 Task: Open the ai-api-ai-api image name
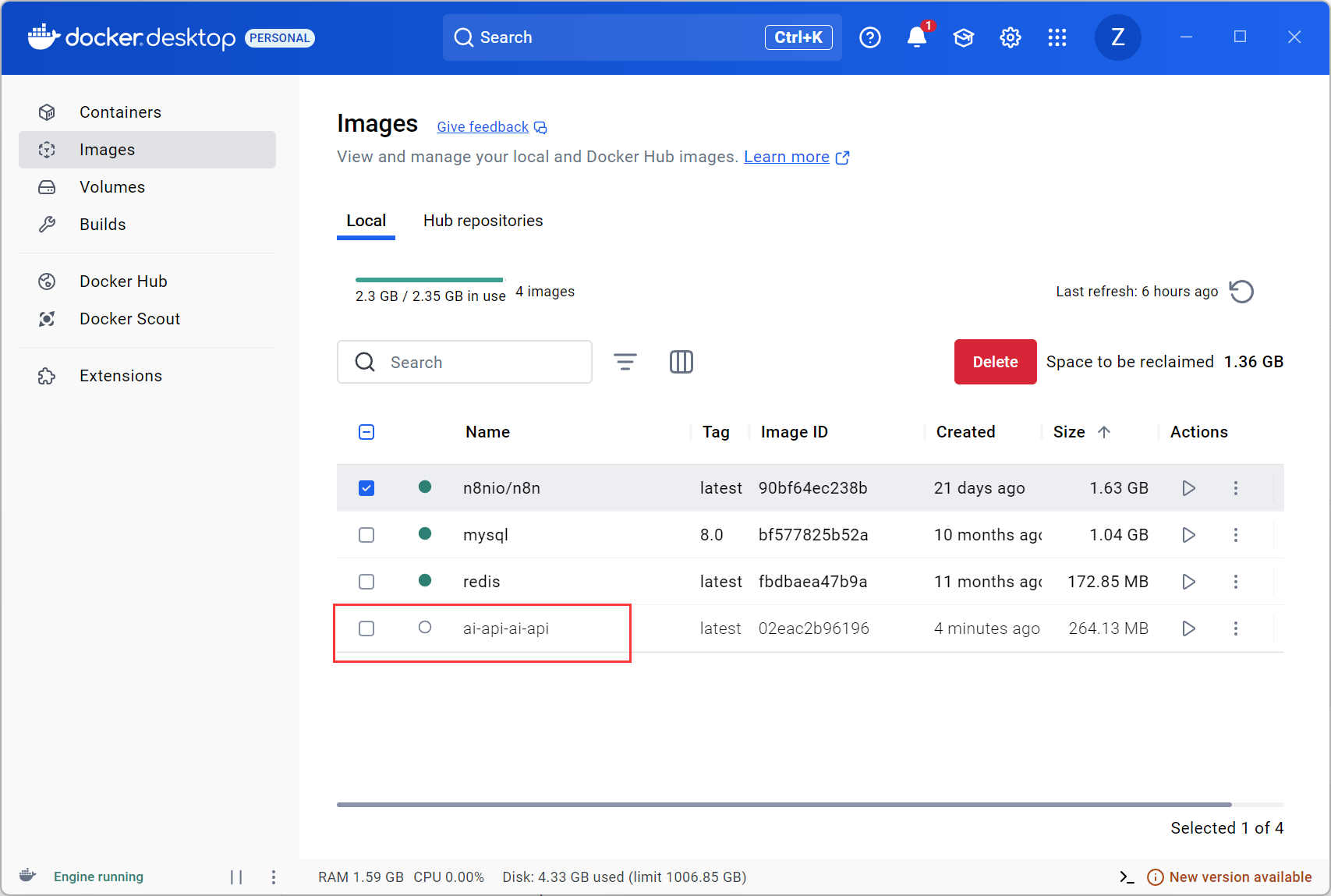click(x=506, y=629)
